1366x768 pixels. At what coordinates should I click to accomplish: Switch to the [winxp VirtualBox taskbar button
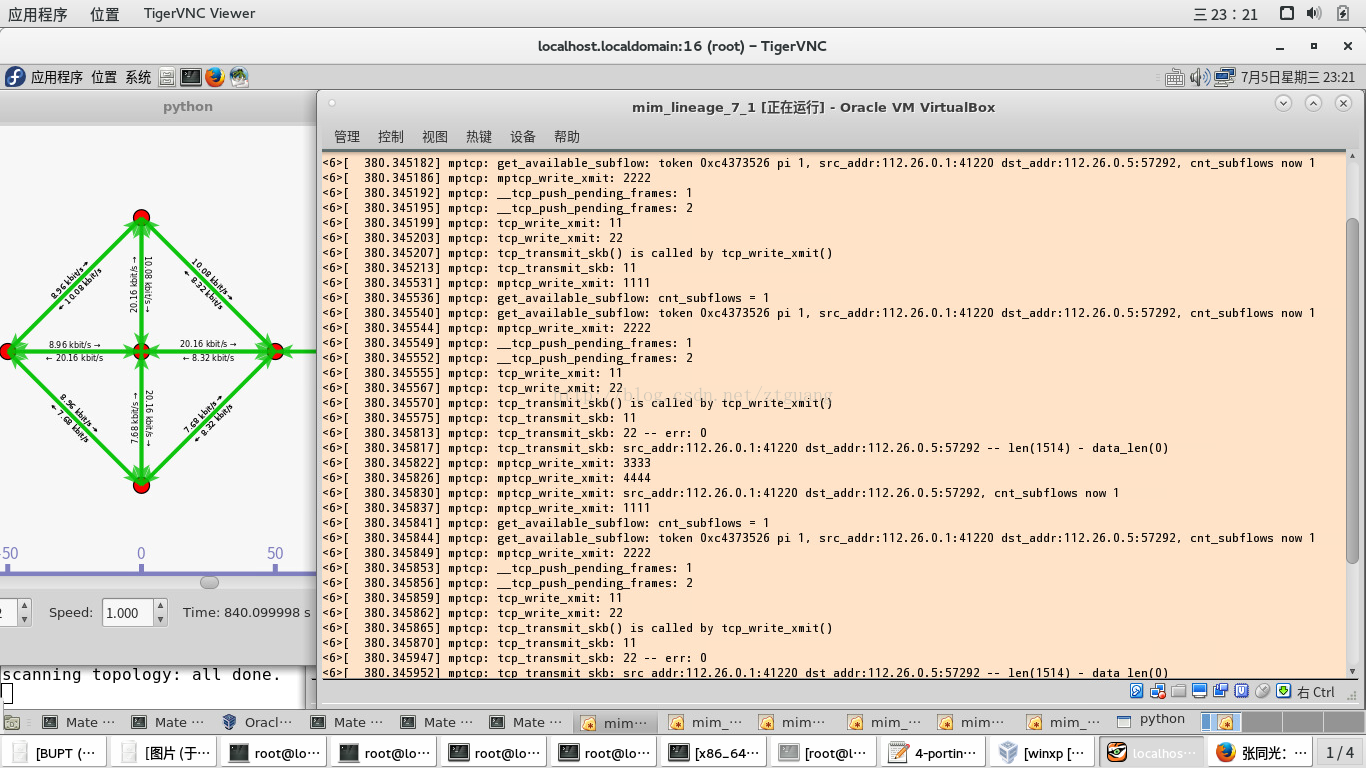(1045, 753)
